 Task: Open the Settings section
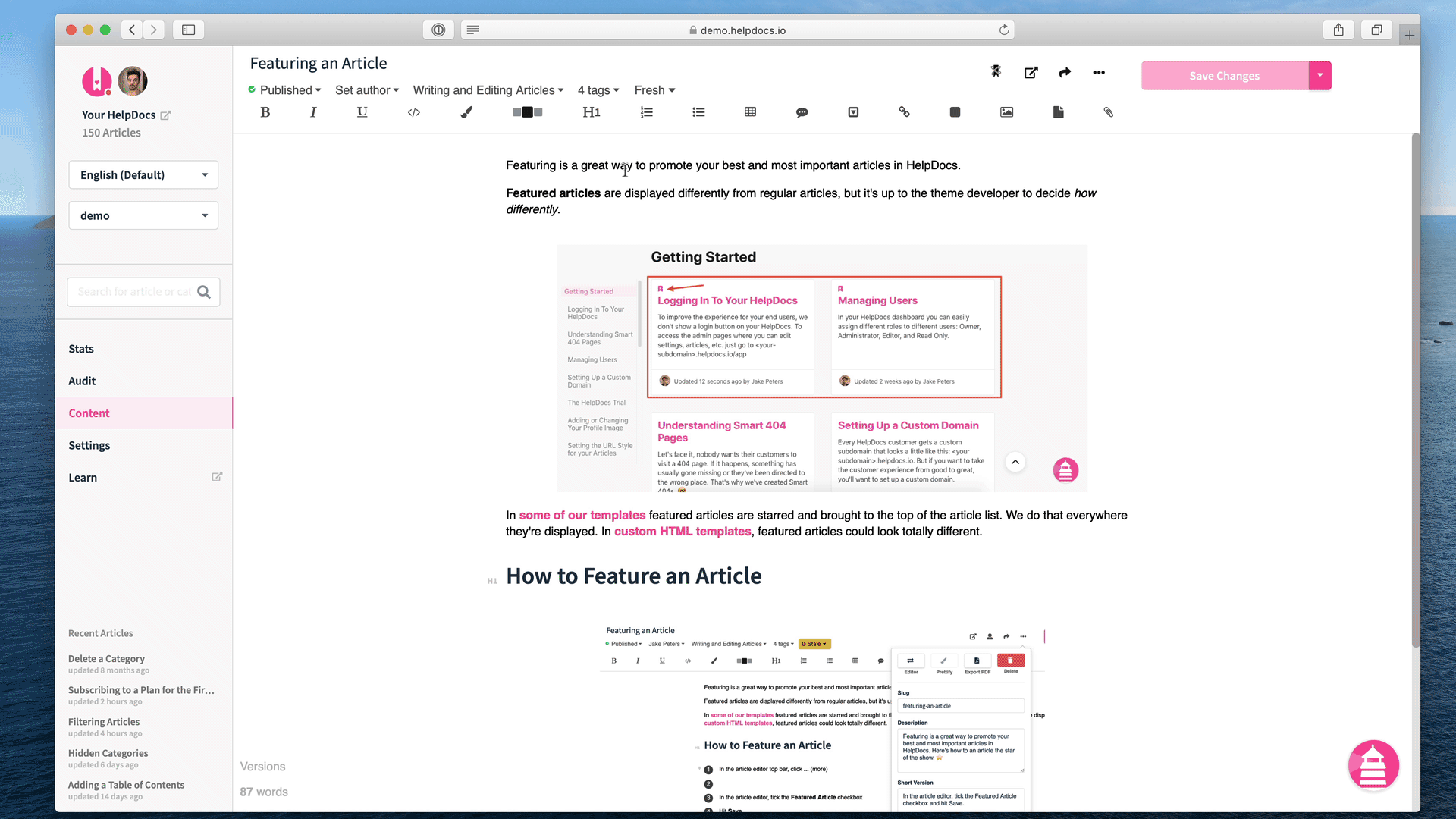pos(89,446)
